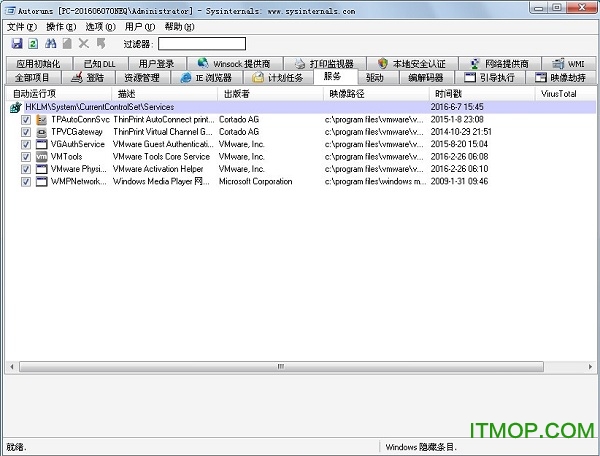Click the VMTools vm icon
The height and width of the screenshot is (456, 600).
click(x=41, y=157)
